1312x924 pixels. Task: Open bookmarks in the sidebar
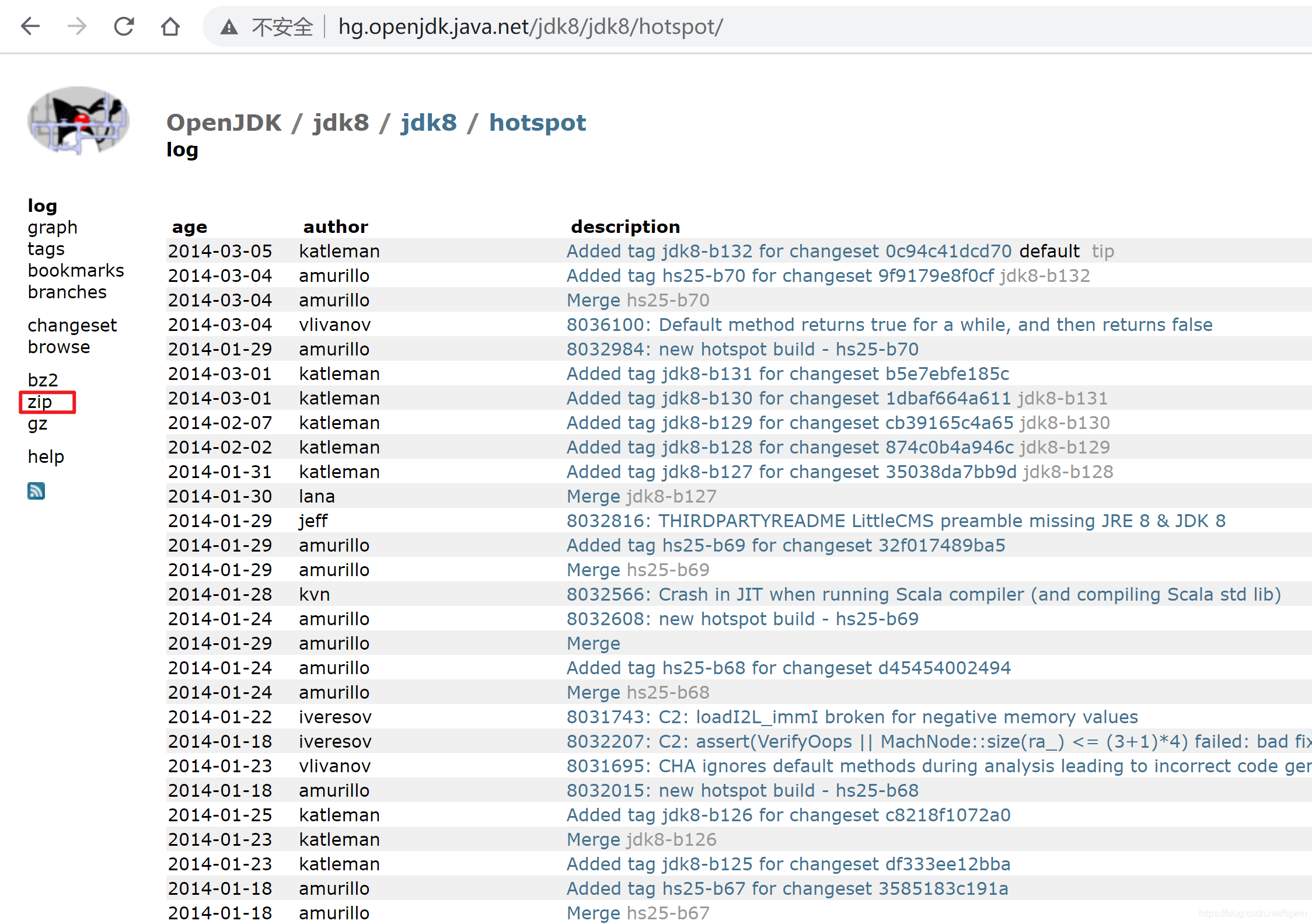pyautogui.click(x=76, y=270)
